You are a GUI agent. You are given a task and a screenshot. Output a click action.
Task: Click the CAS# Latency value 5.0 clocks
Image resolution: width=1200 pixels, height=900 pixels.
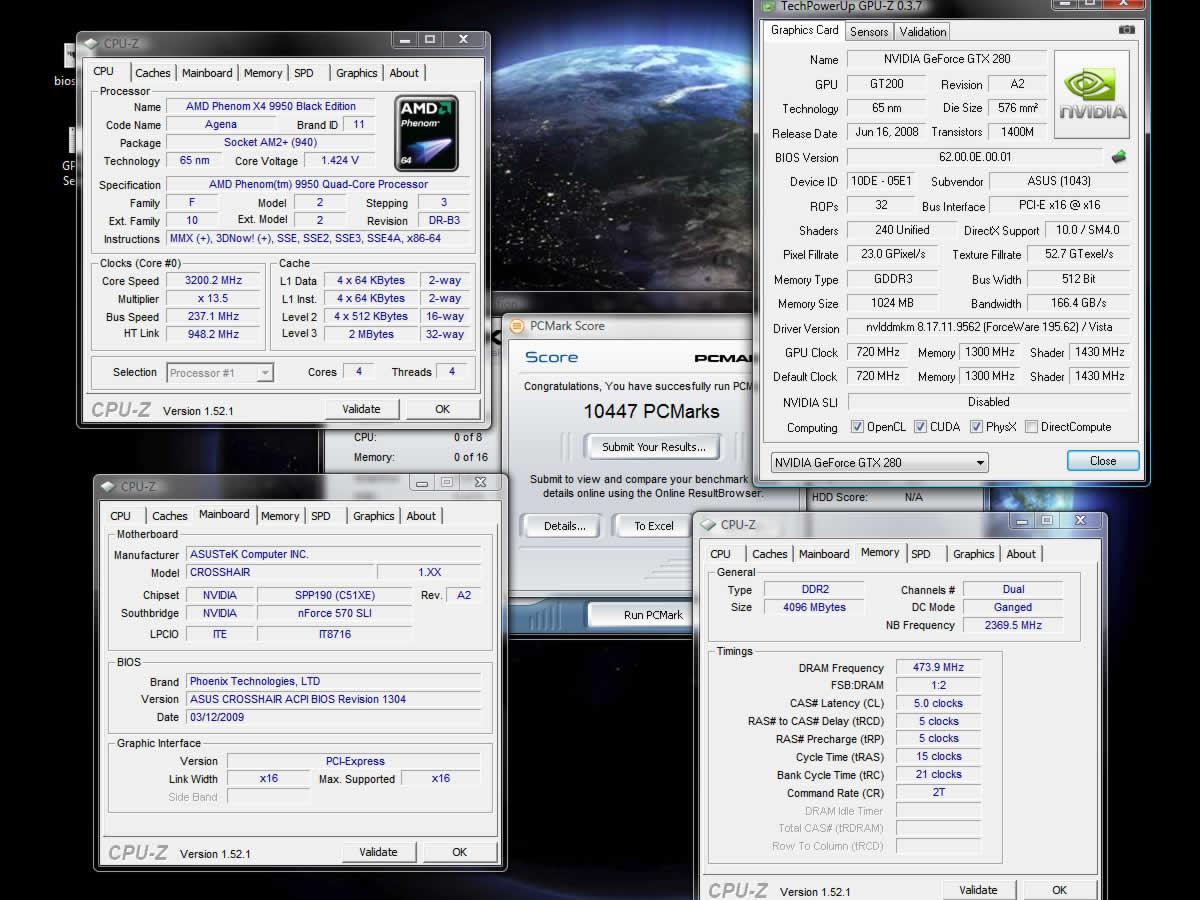click(x=938, y=703)
